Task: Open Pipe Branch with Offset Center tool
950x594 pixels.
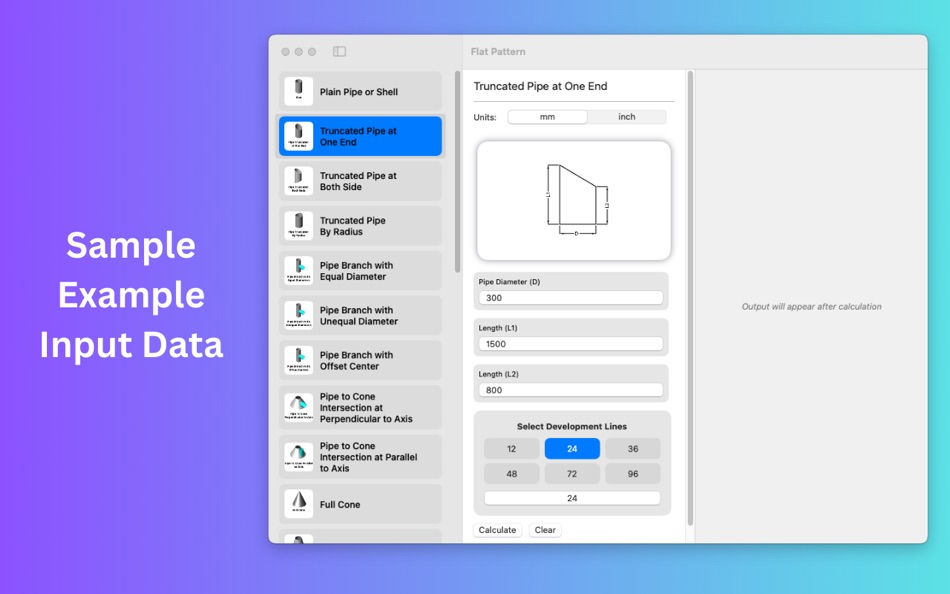Action: (x=360, y=360)
